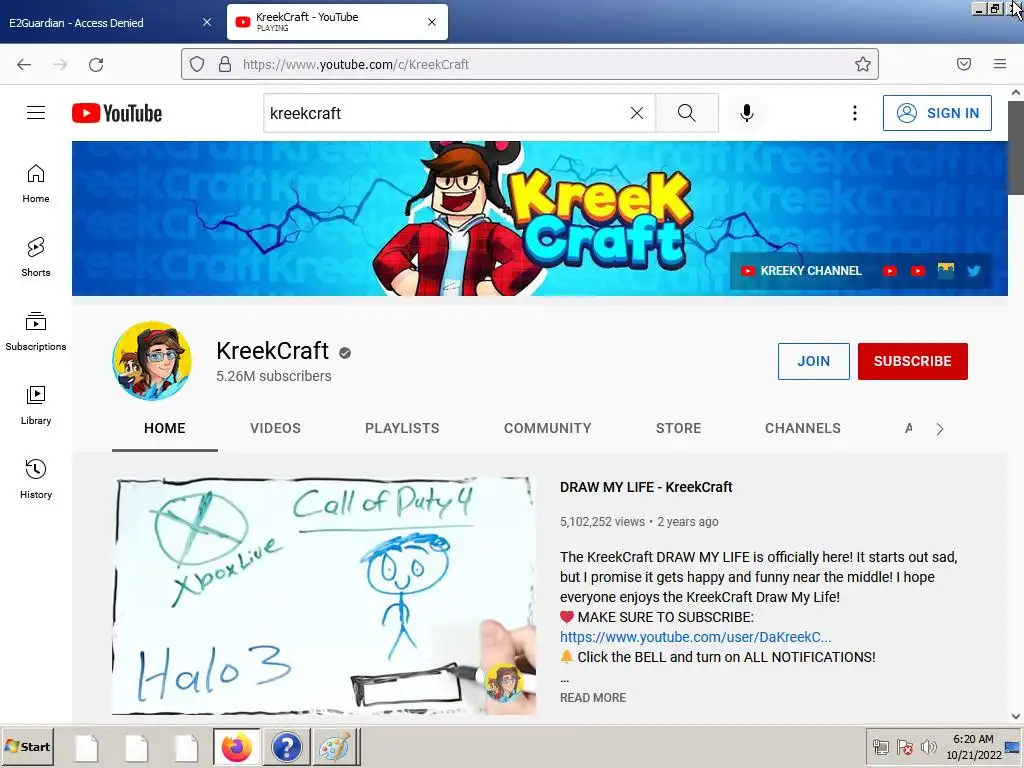Open the DaKreekCraft youtube.com/user link
The width and height of the screenshot is (1024, 768).
tap(696, 637)
